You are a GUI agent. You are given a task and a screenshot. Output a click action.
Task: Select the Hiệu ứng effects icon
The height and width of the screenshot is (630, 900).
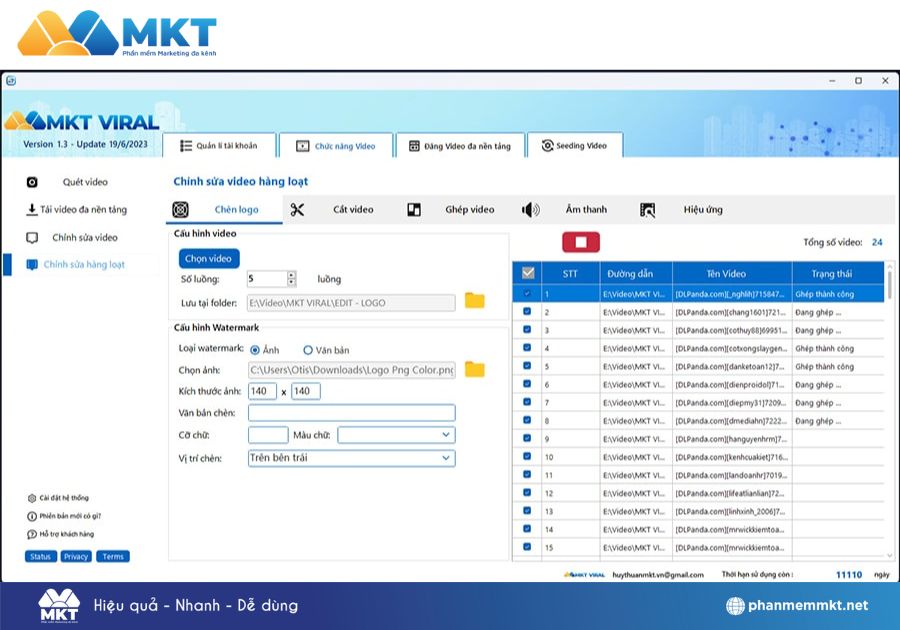(648, 210)
